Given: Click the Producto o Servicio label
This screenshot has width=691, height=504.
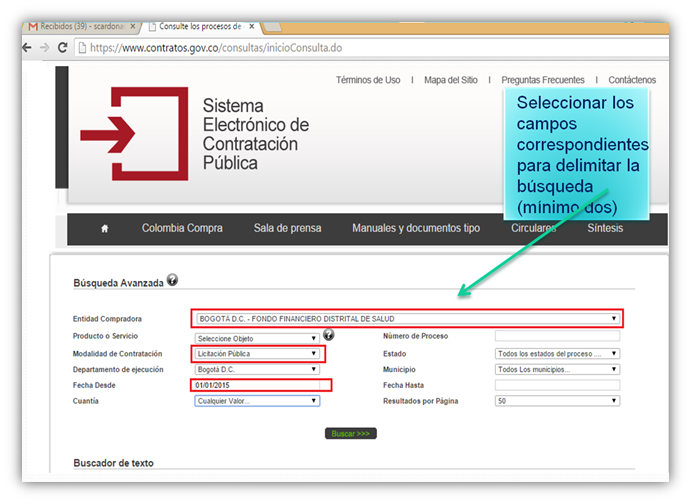Looking at the screenshot, I should (105, 336).
